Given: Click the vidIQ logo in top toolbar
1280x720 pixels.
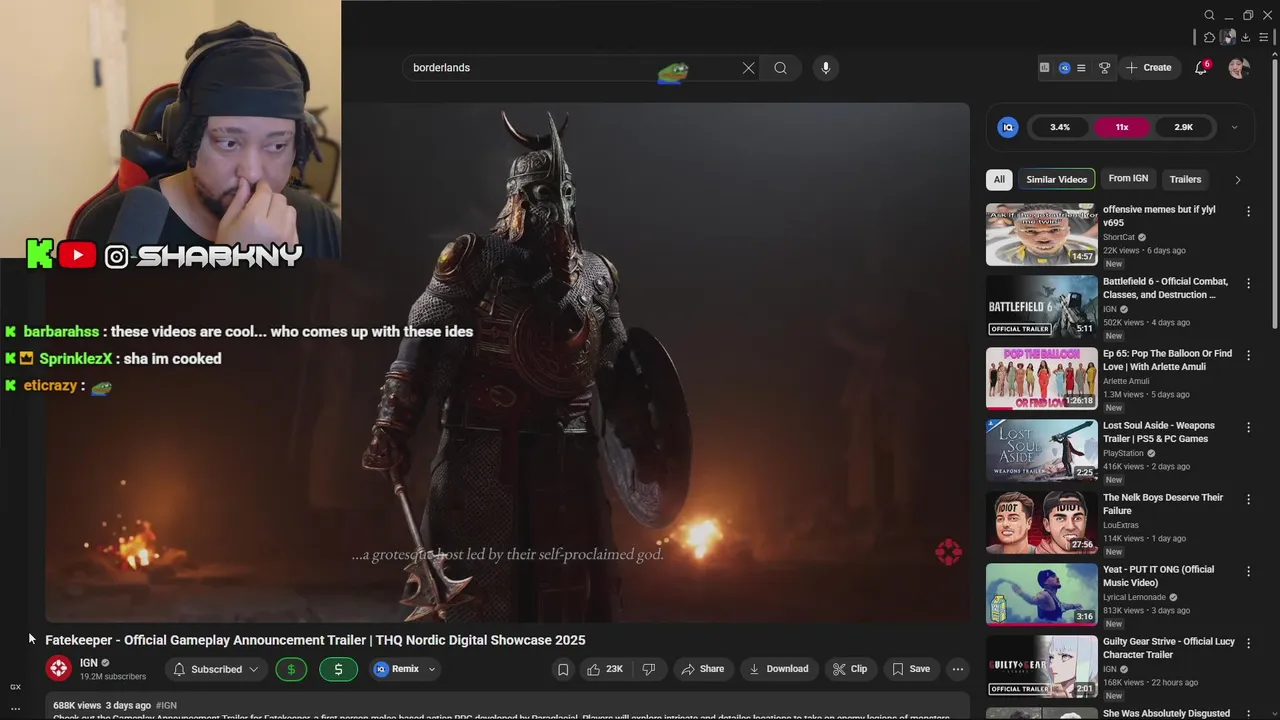Looking at the screenshot, I should (x=1064, y=68).
